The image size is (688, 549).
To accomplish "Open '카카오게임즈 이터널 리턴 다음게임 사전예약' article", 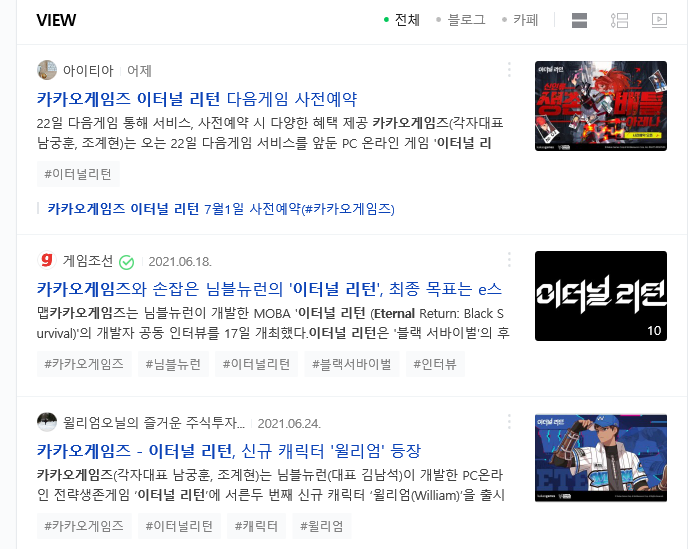I will point(197,99).
